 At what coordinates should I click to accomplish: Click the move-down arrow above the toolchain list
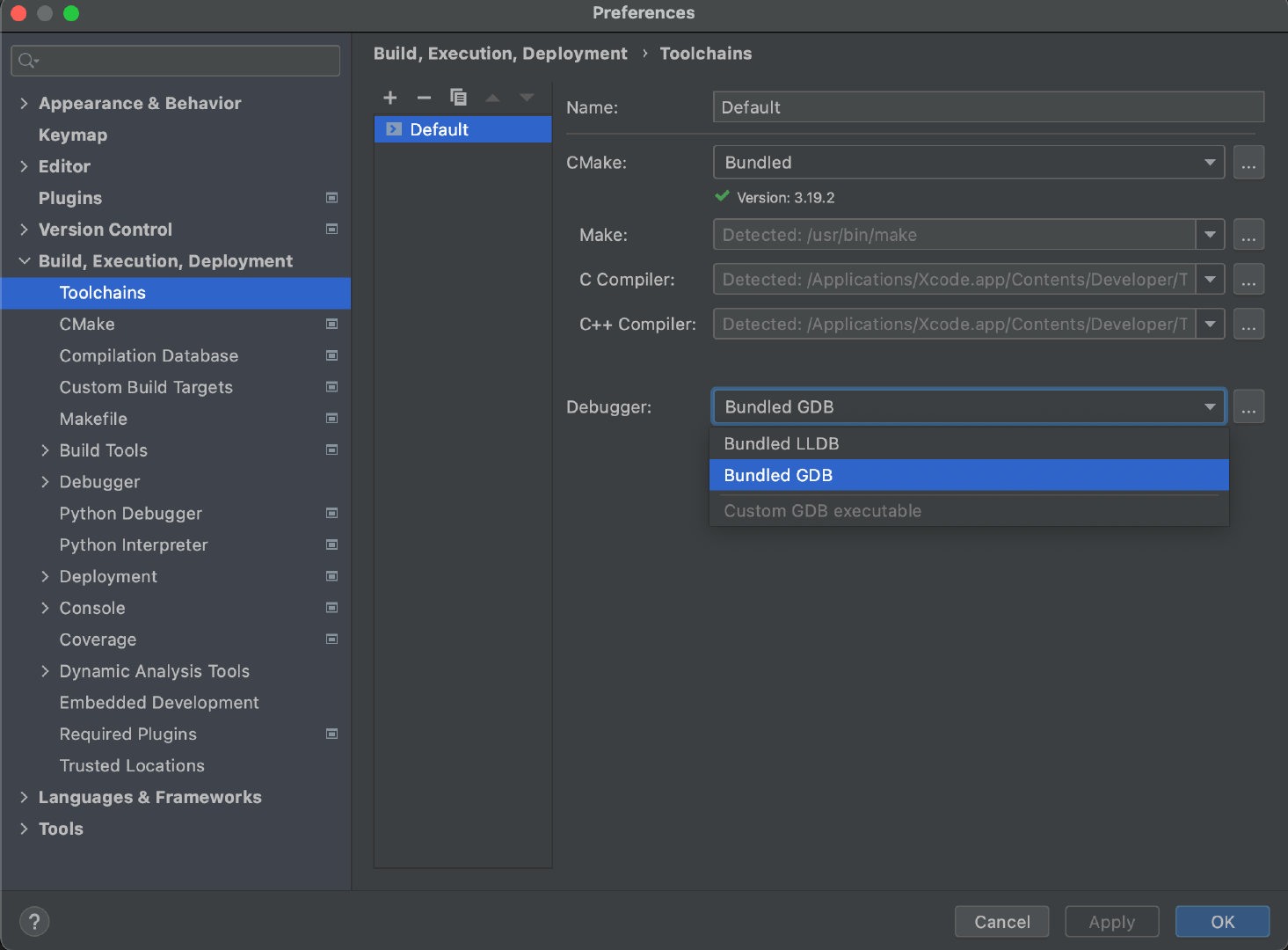(526, 98)
